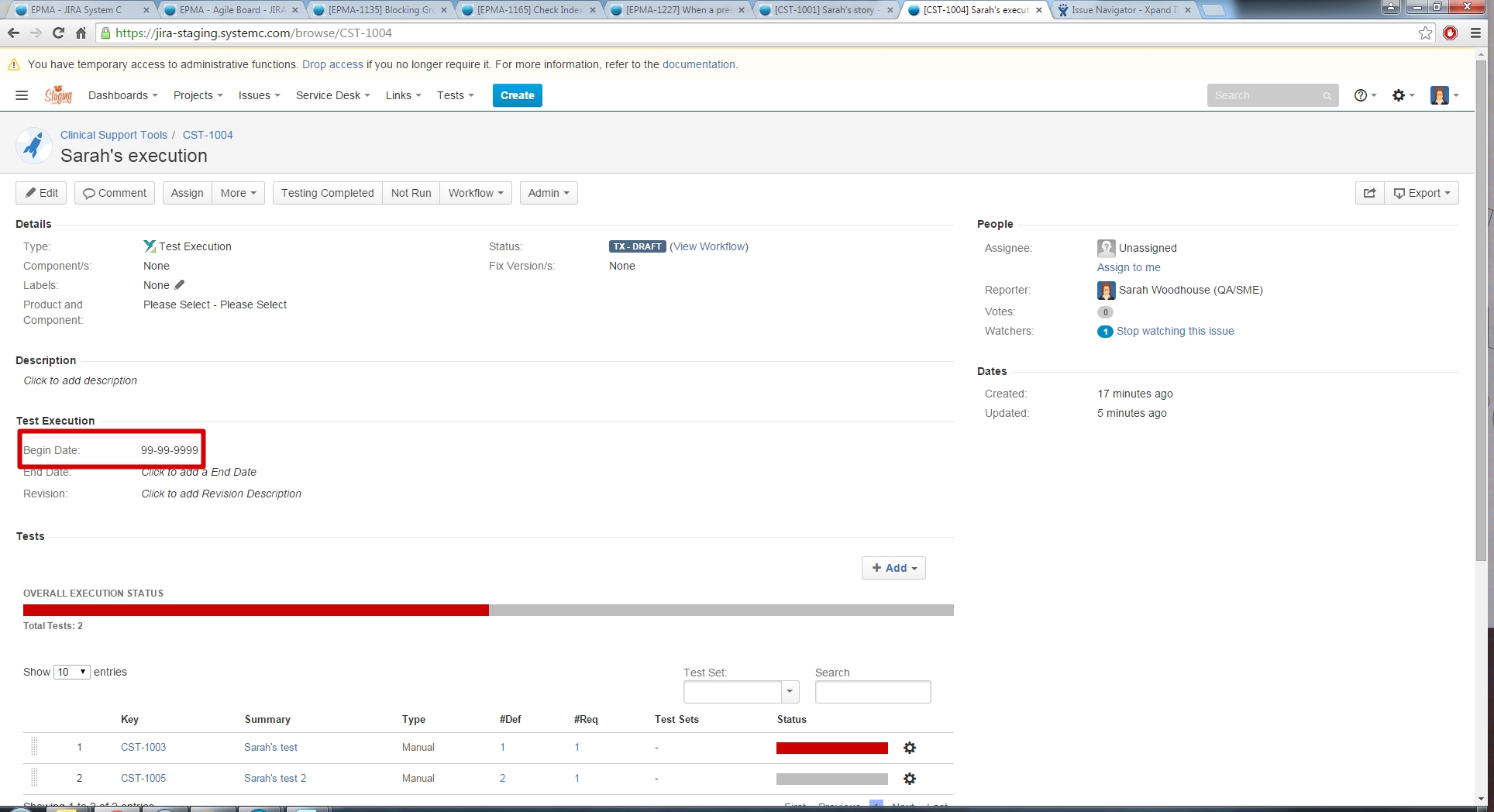
Task: Open gear actions for CST-1005 row
Action: [910, 779]
